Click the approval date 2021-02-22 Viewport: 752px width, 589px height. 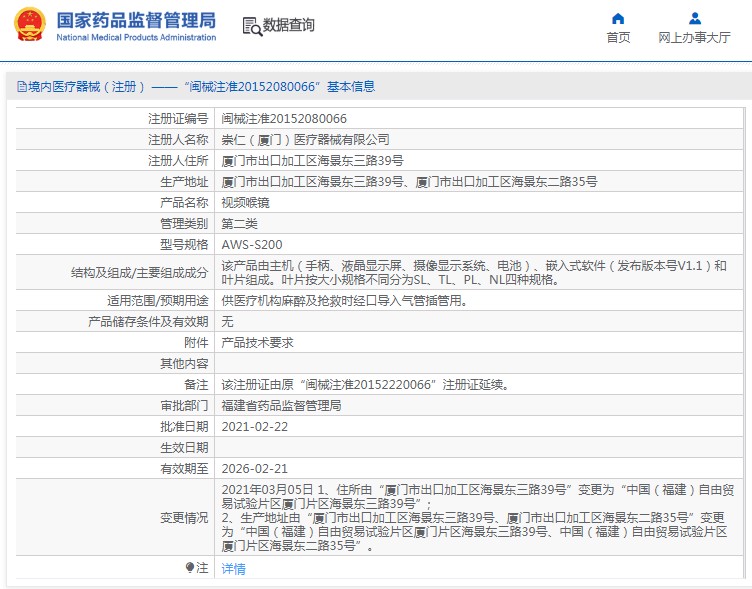pyautogui.click(x=254, y=426)
